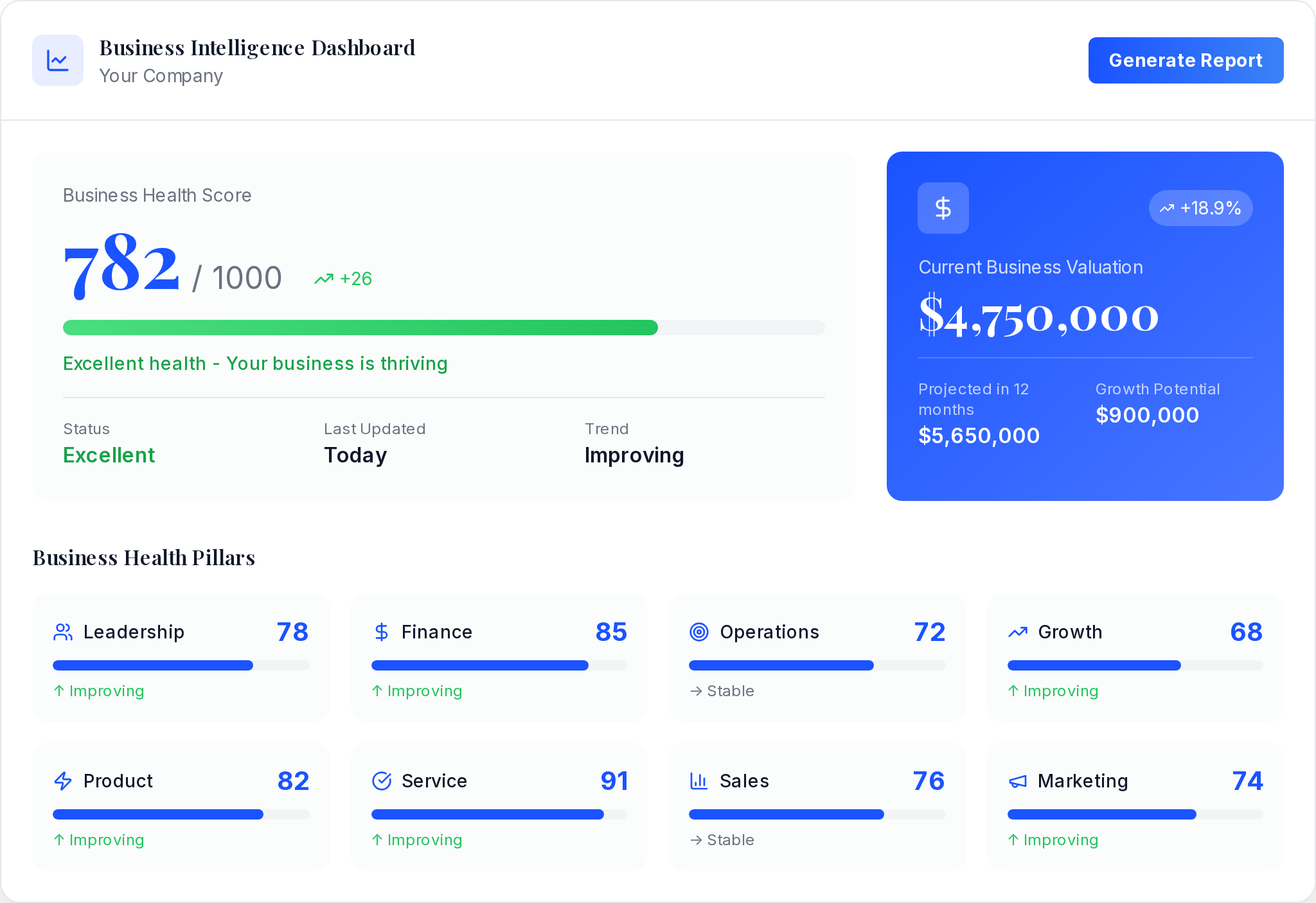
Task: Click the Marketing pillar label
Action: point(1083,781)
